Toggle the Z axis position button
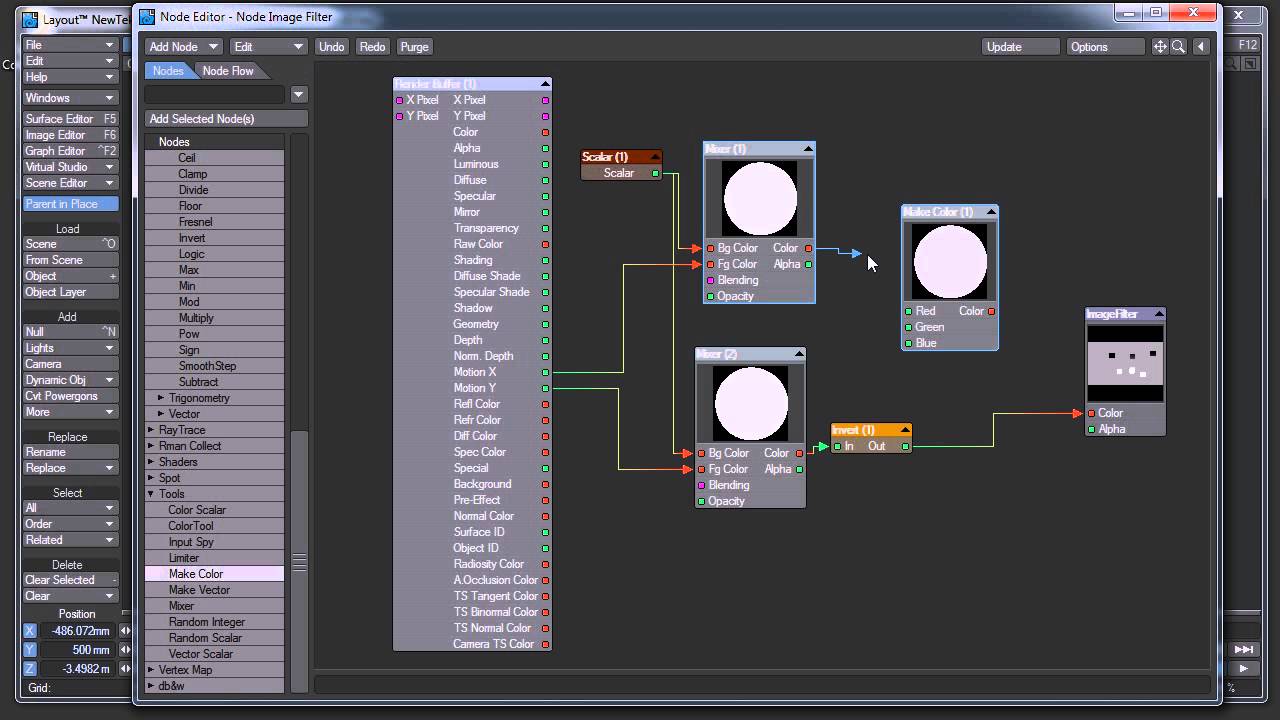This screenshot has height=720, width=1280. click(x=30, y=668)
